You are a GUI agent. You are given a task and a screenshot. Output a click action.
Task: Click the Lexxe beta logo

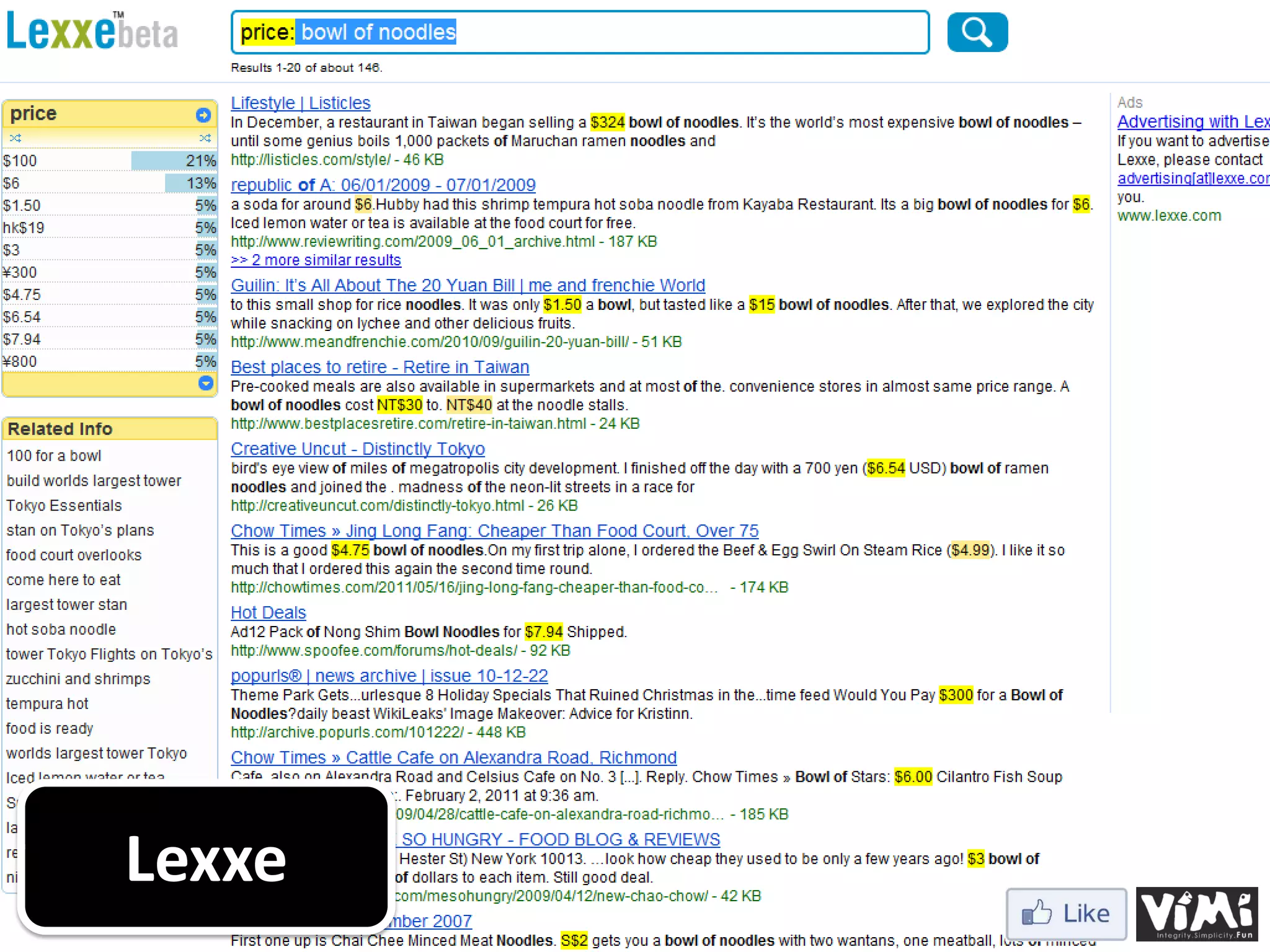point(92,31)
